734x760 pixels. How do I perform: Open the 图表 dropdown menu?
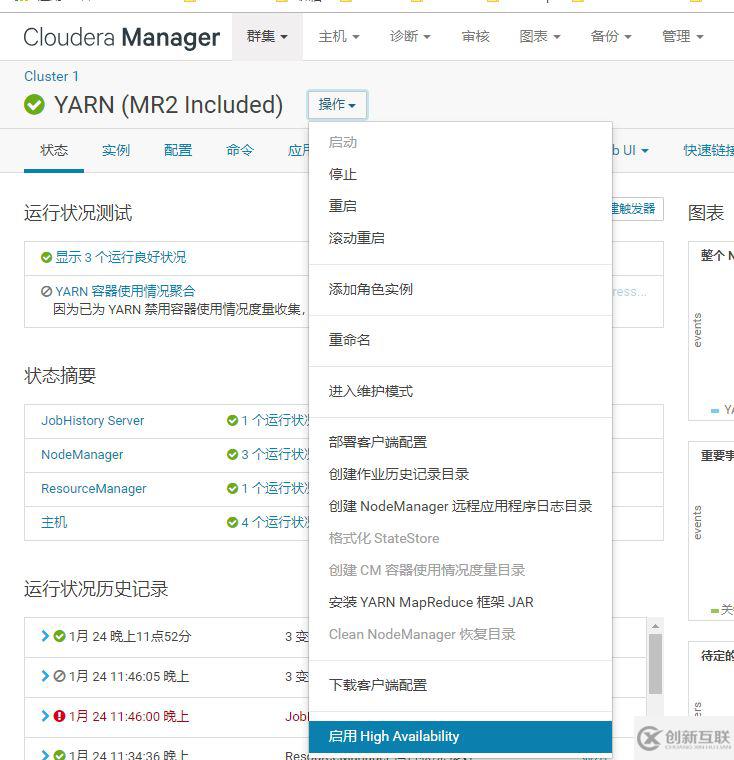(x=540, y=36)
